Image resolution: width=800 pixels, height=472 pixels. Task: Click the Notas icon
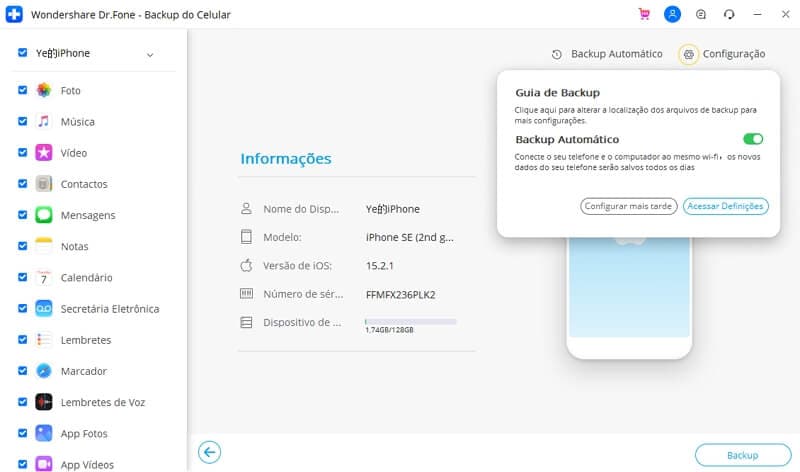click(x=44, y=246)
